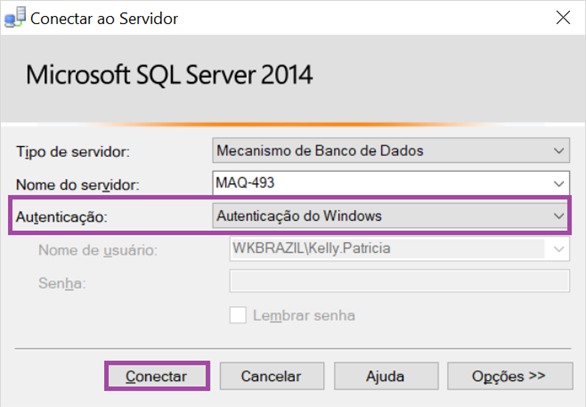The image size is (586, 407).
Task: Click the Senha label
Action: click(x=62, y=283)
